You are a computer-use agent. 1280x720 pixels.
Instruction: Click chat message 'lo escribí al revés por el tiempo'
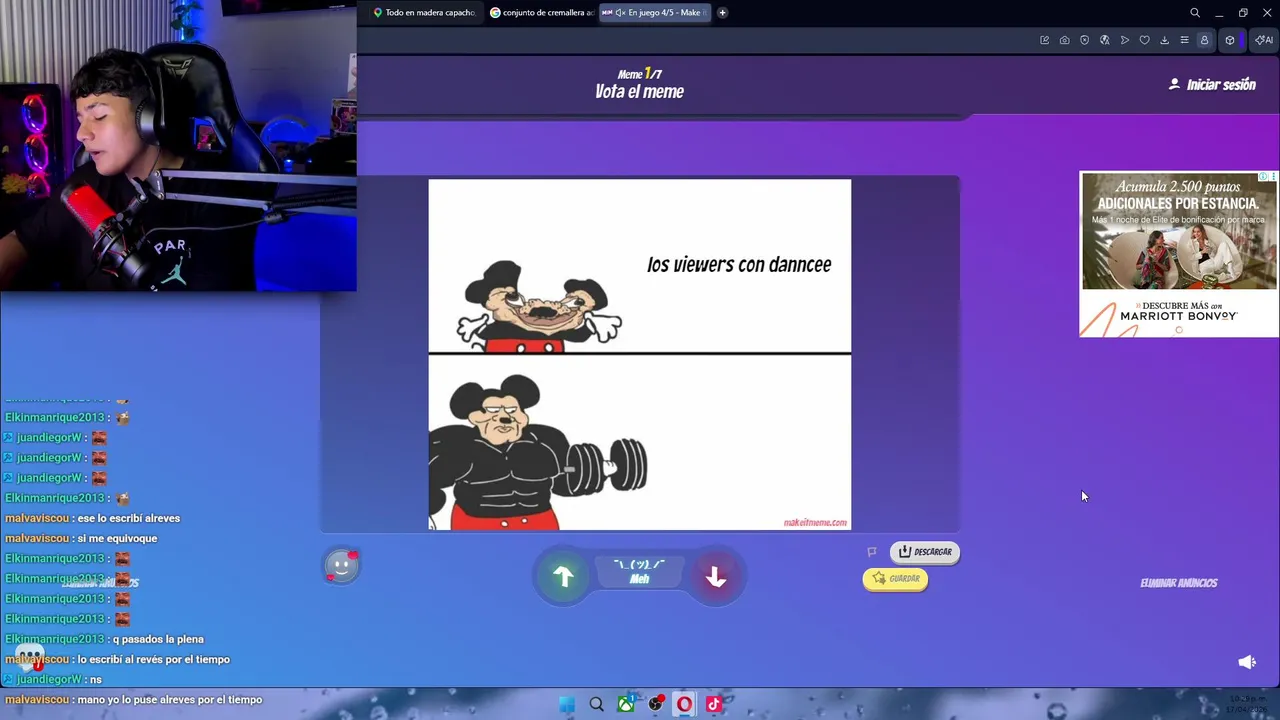[x=153, y=659]
